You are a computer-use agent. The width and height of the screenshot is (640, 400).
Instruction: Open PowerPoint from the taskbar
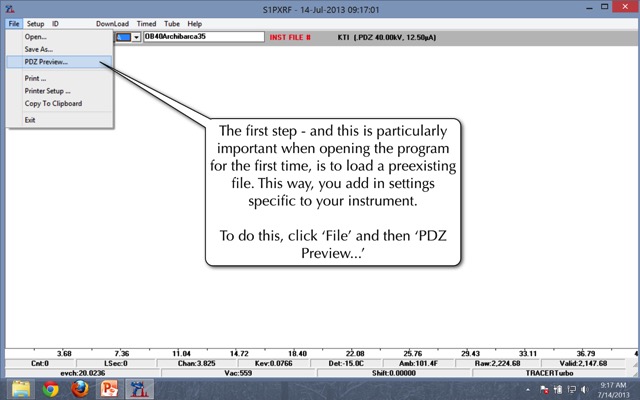click(109, 389)
